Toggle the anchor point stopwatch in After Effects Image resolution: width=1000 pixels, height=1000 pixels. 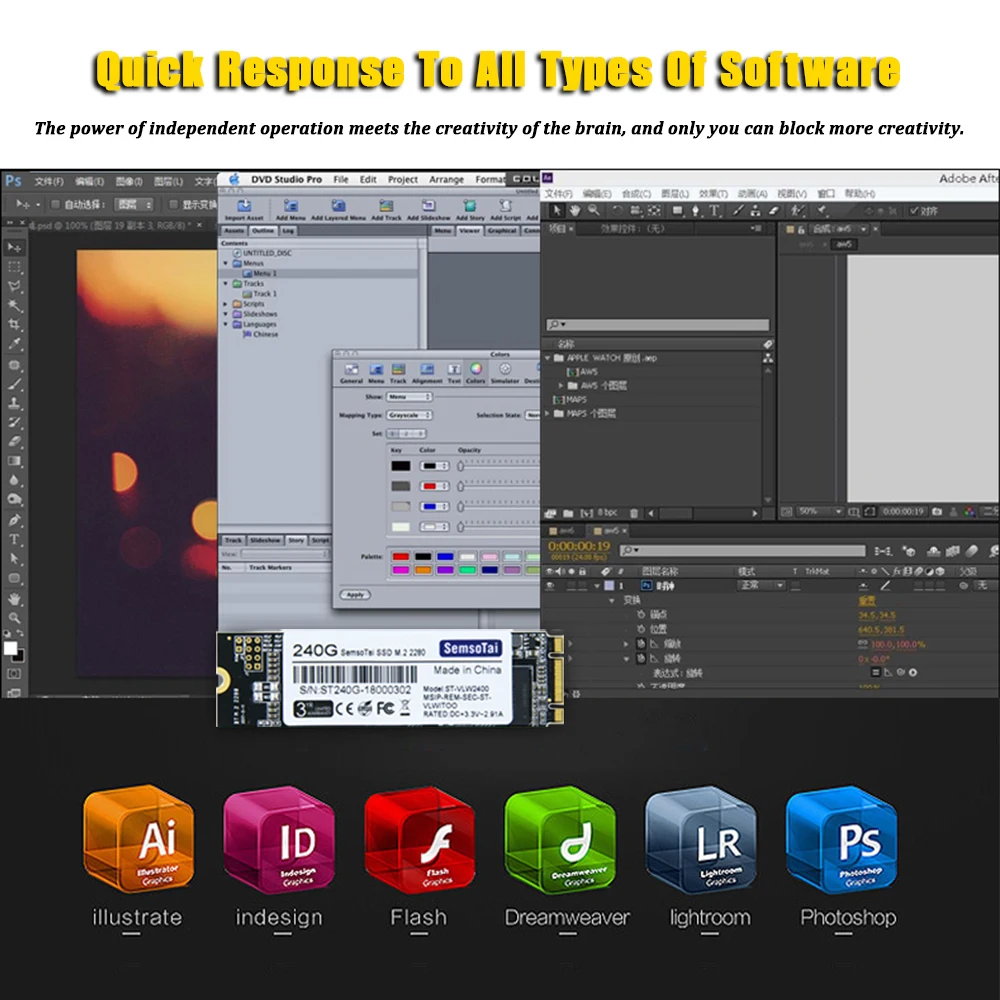coord(641,614)
